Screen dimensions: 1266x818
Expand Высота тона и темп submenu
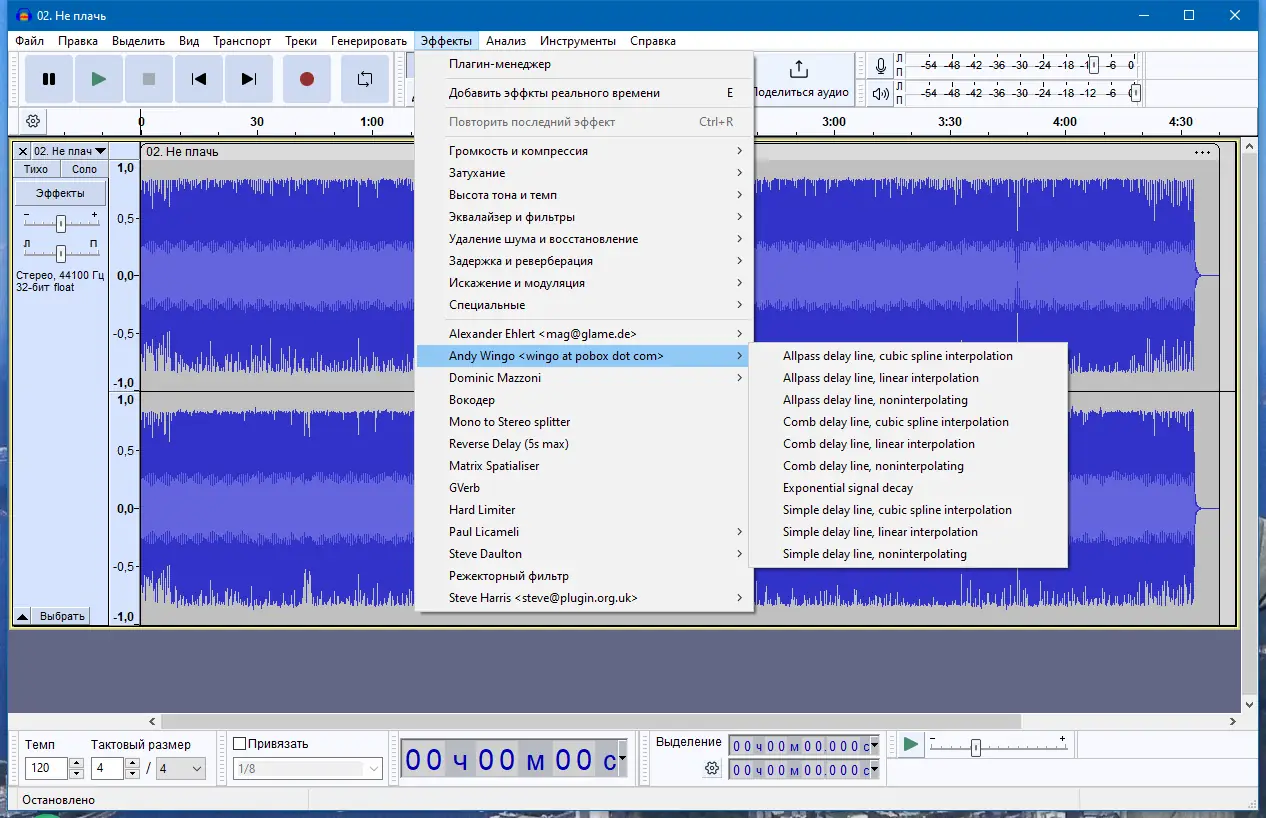click(x=584, y=195)
